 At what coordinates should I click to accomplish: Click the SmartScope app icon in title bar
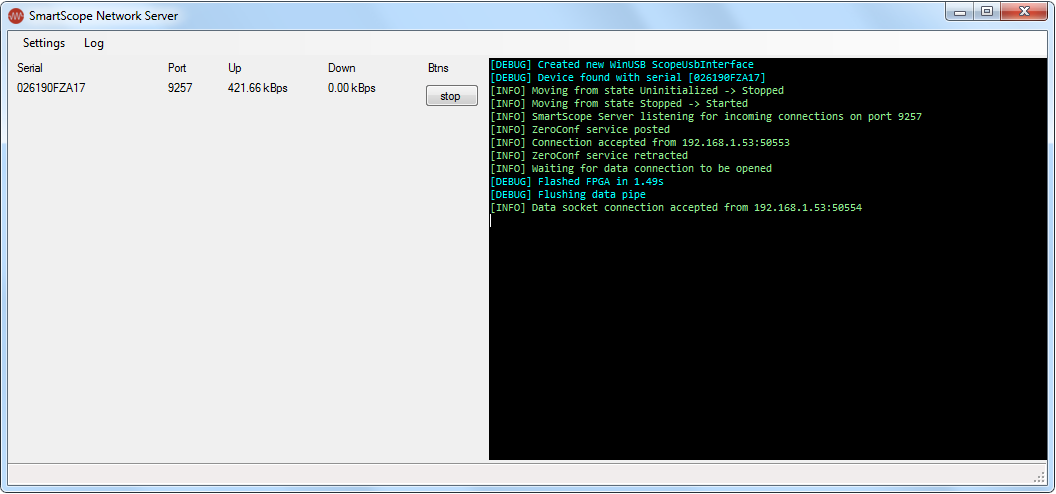(16, 16)
